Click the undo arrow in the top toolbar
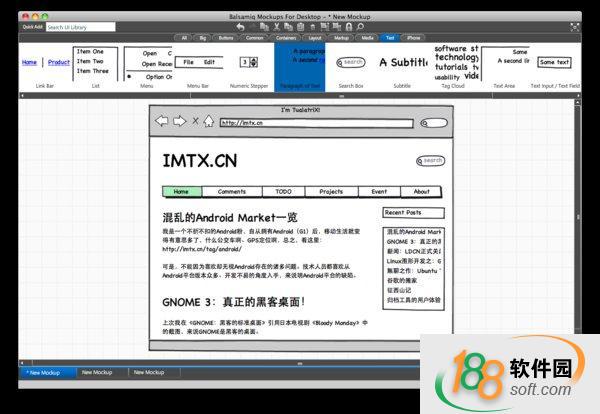Screen dimensions: 600x414 (x=240, y=26)
